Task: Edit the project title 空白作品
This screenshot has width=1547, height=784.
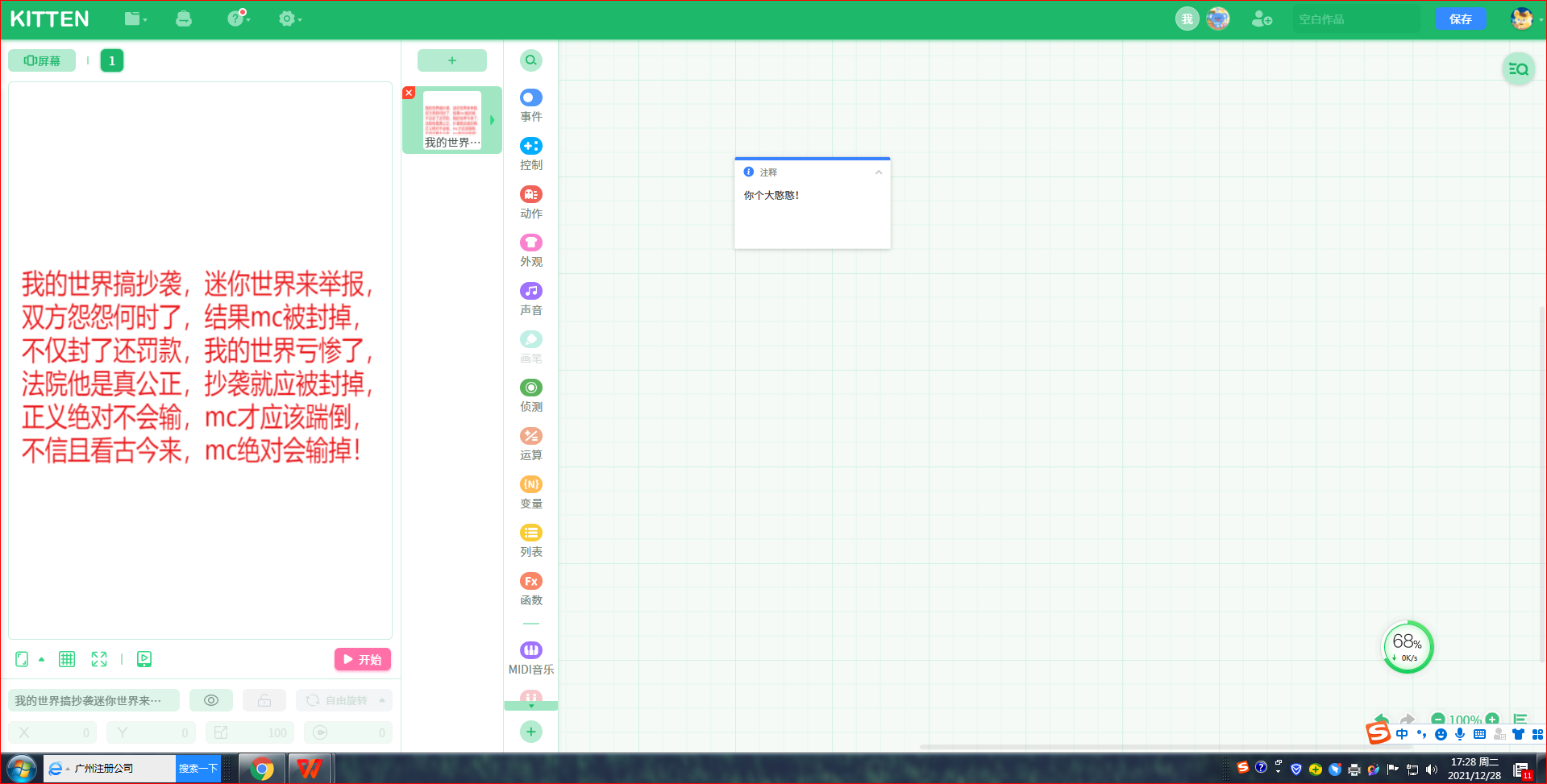Action: pos(1357,19)
